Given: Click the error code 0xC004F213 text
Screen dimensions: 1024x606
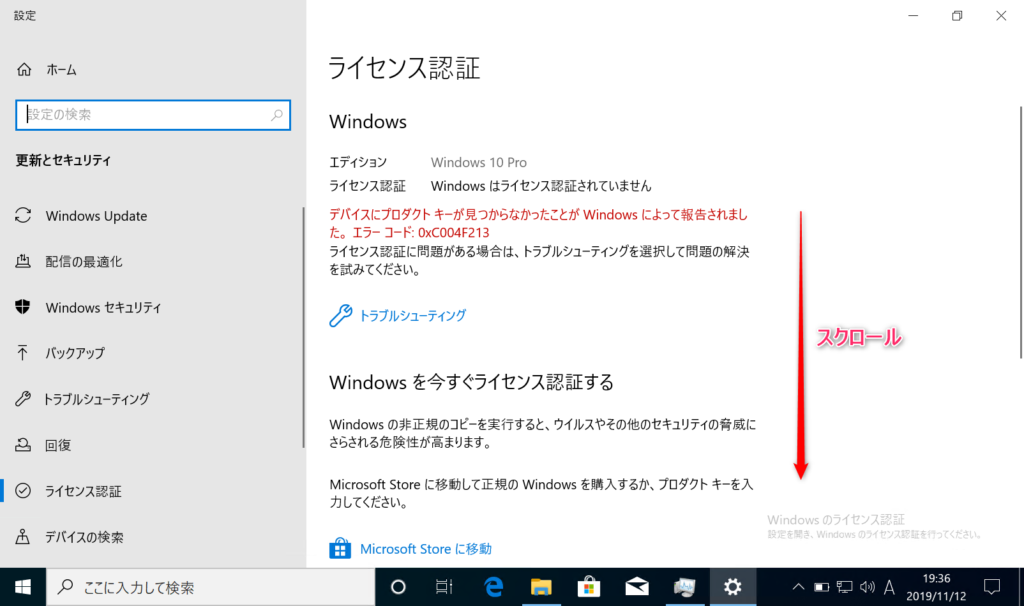Looking at the screenshot, I should point(453,232).
